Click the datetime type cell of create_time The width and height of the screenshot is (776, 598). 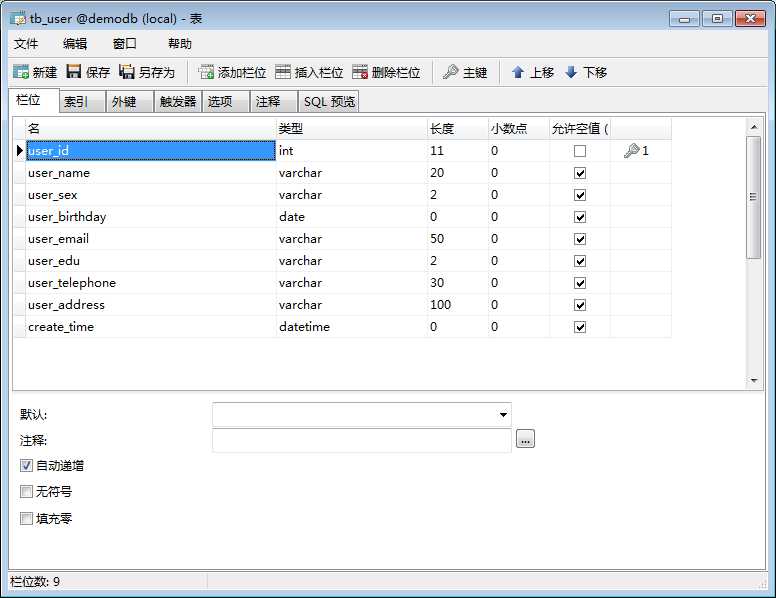pos(351,327)
